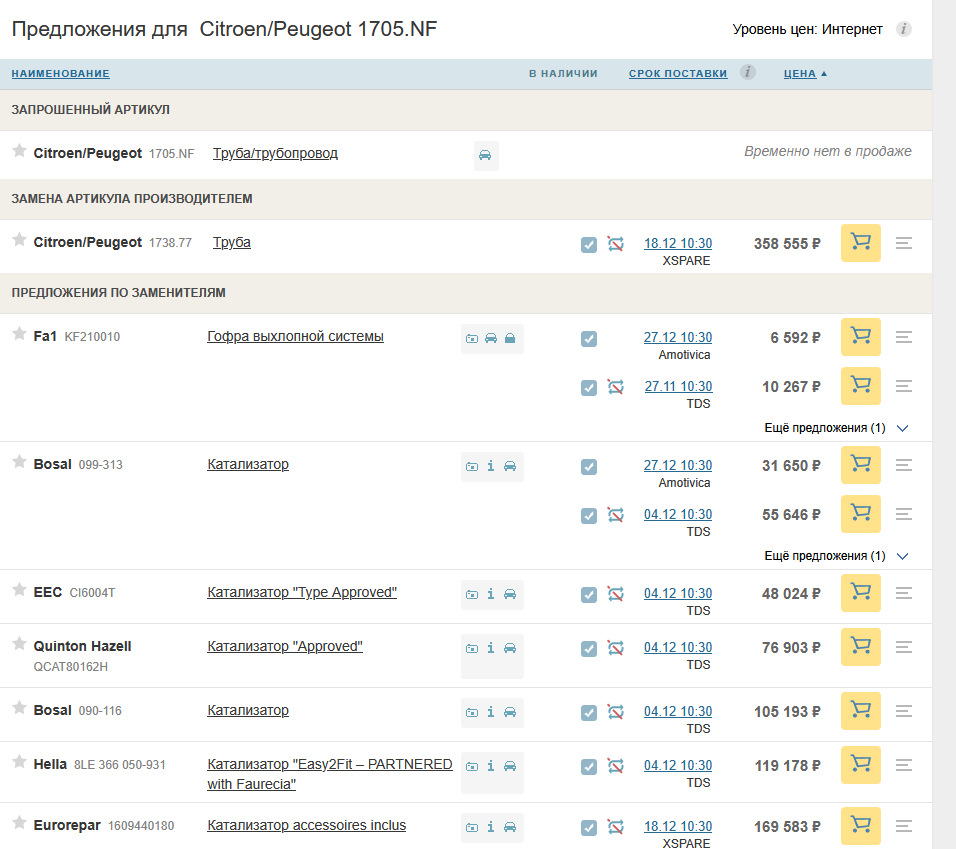
Task: Toggle stock checkbox for Fa1 Amotivica offer
Action: click(589, 339)
